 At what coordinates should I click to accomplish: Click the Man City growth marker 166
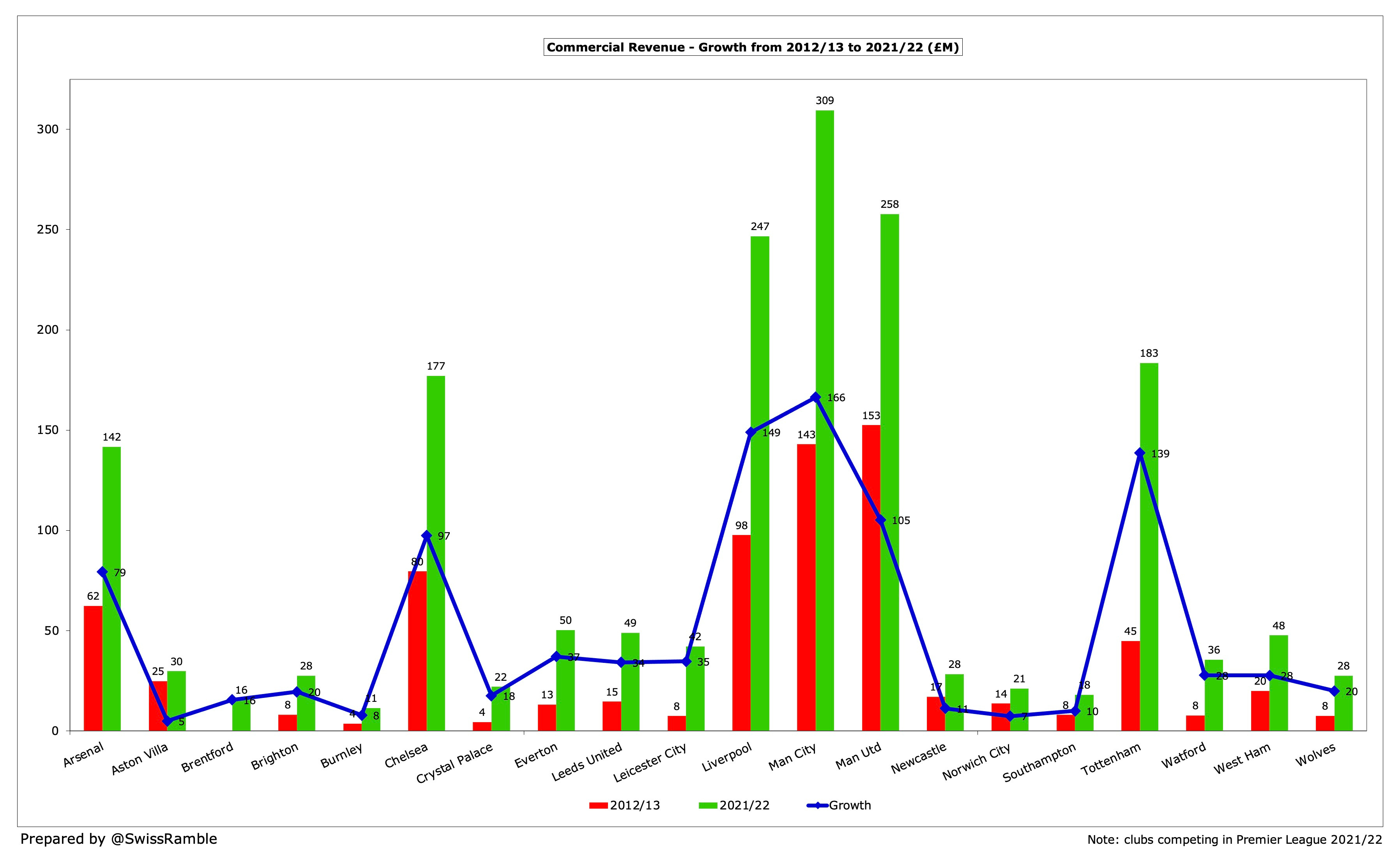point(815,397)
